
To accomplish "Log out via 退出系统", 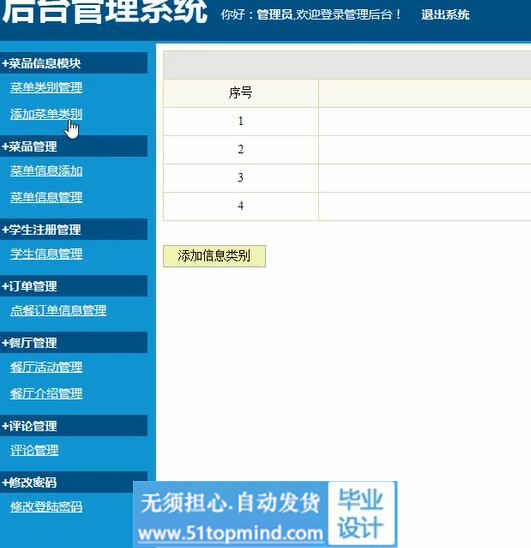I will (x=445, y=15).
